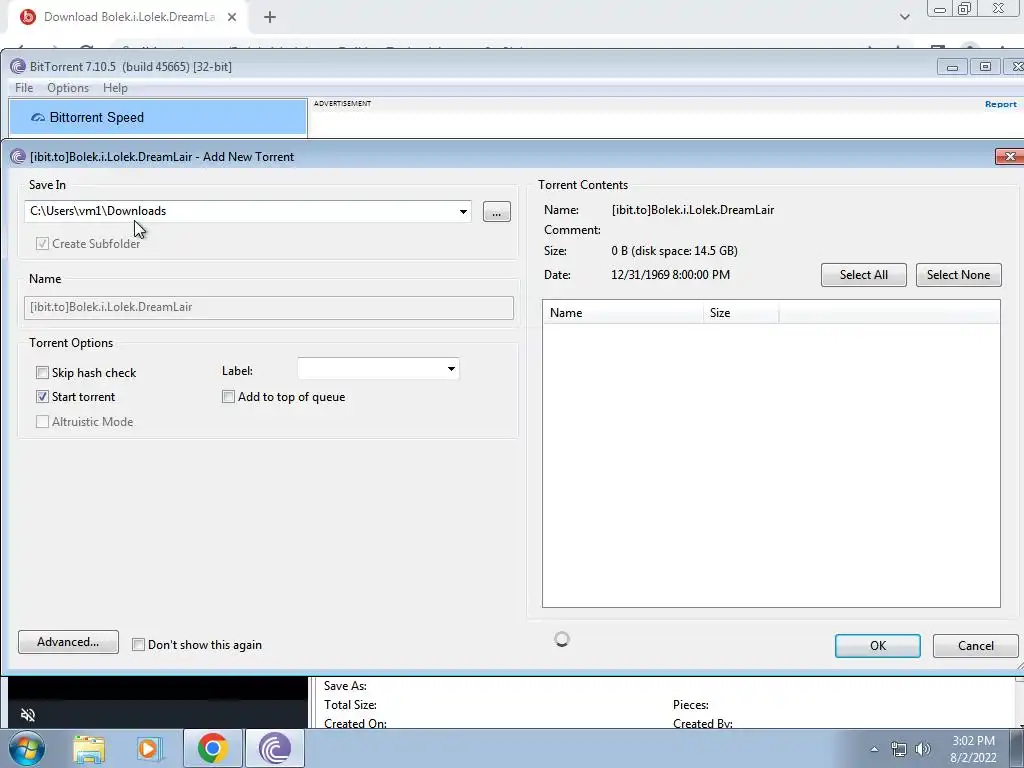Open network status tray icon
Image resolution: width=1024 pixels, height=768 pixels.
899,749
